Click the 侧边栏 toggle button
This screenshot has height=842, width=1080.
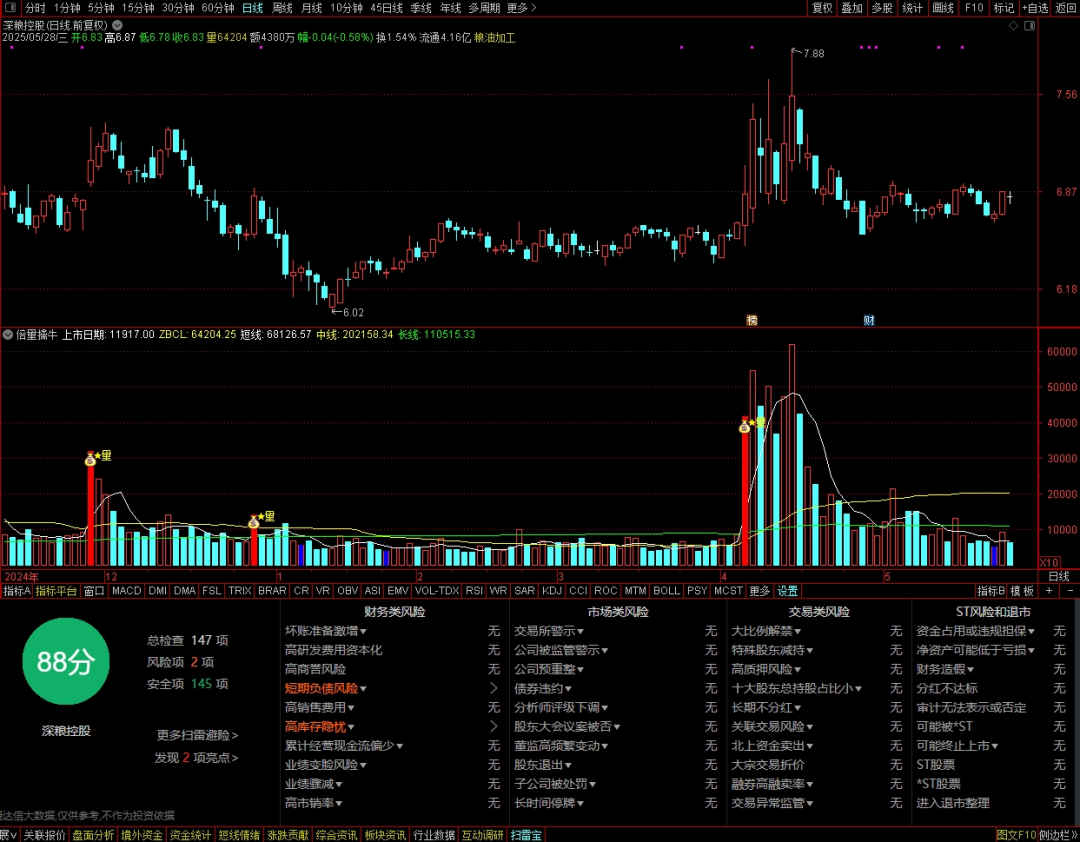pos(1059,835)
